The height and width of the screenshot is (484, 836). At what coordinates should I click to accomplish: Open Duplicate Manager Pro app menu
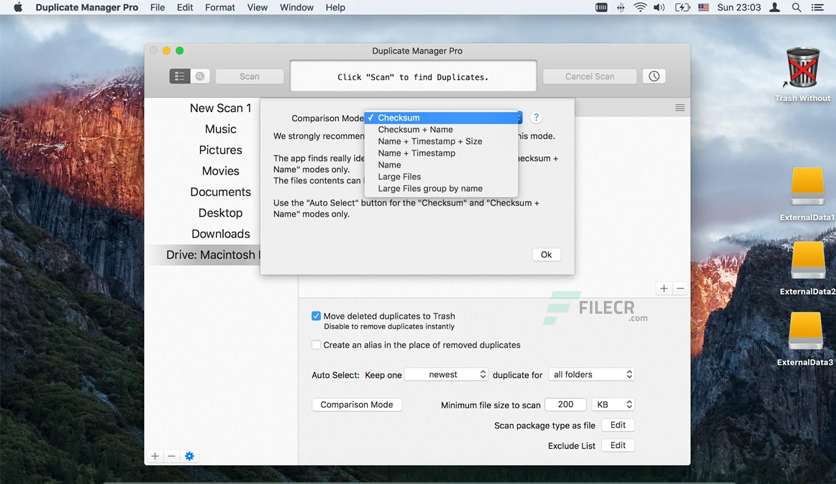tap(87, 7)
